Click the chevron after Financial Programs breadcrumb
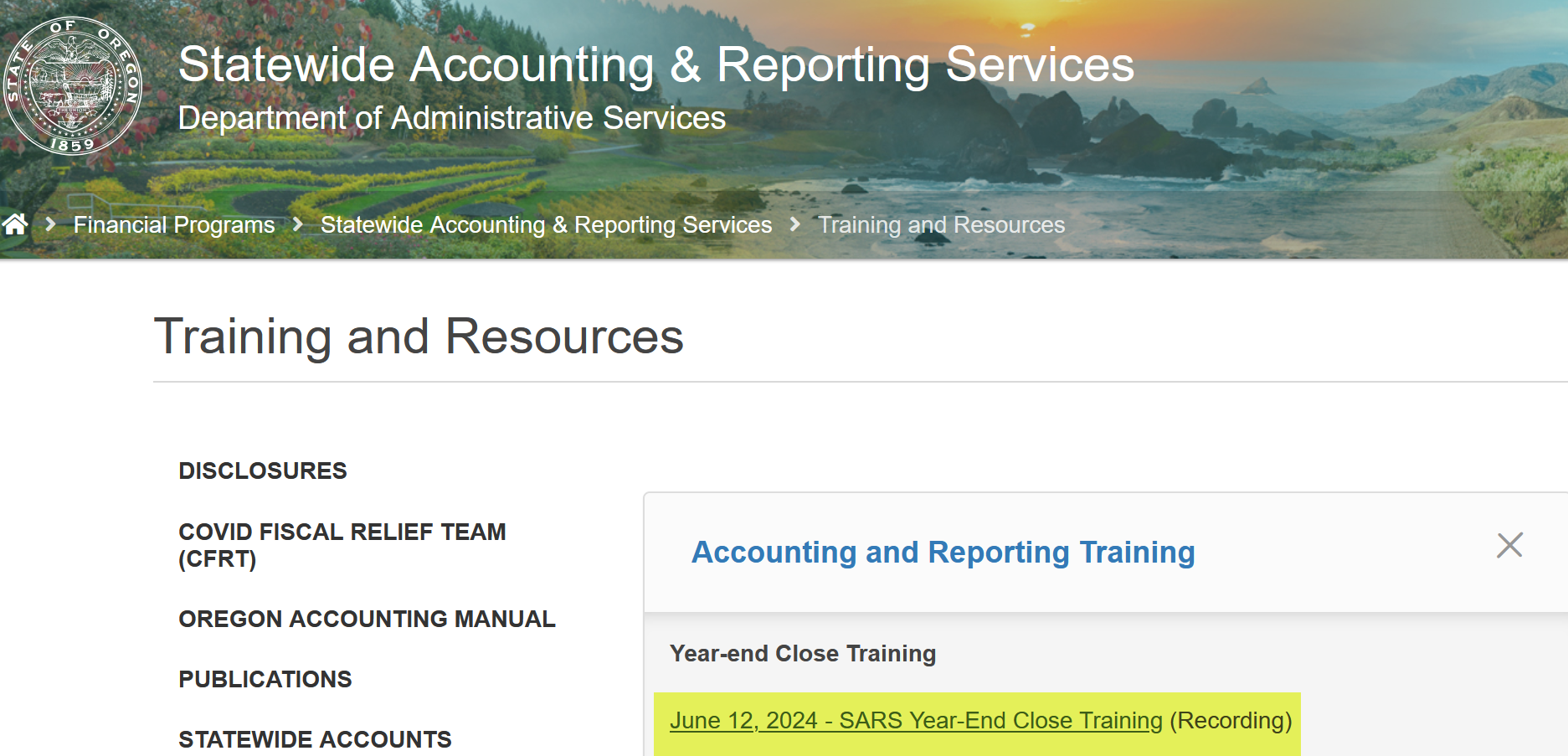This screenshot has width=1568, height=756. click(x=298, y=224)
